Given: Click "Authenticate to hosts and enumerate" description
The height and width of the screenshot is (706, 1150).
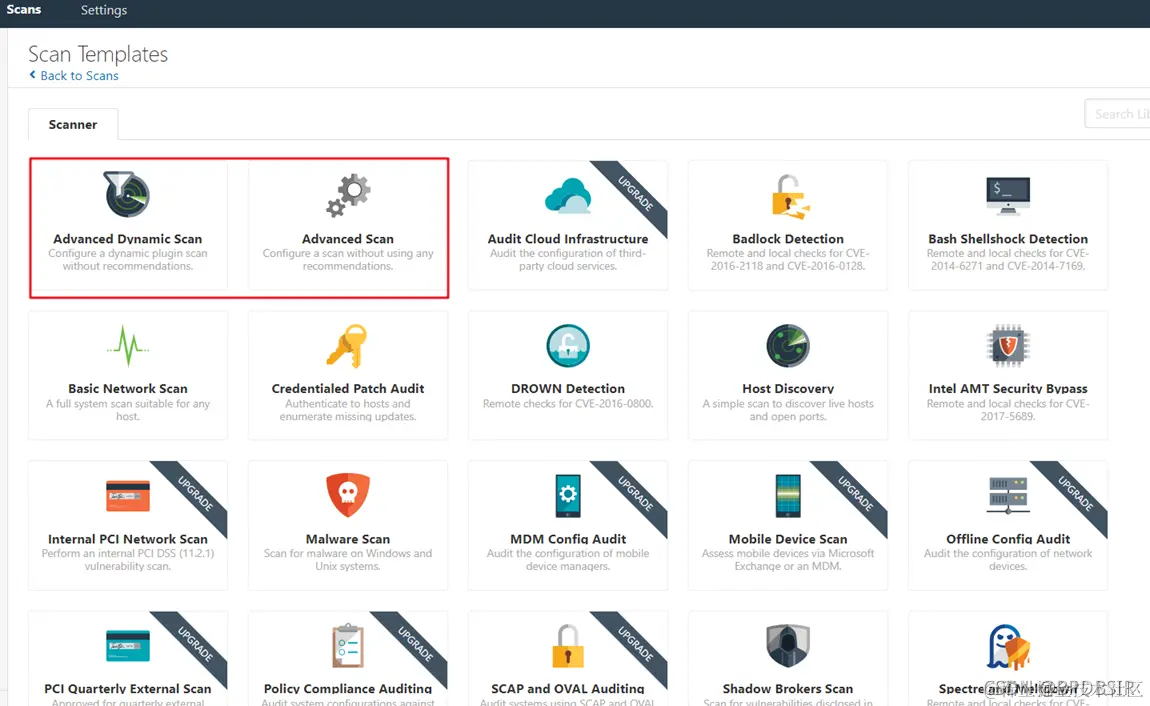Looking at the screenshot, I should tap(348, 410).
